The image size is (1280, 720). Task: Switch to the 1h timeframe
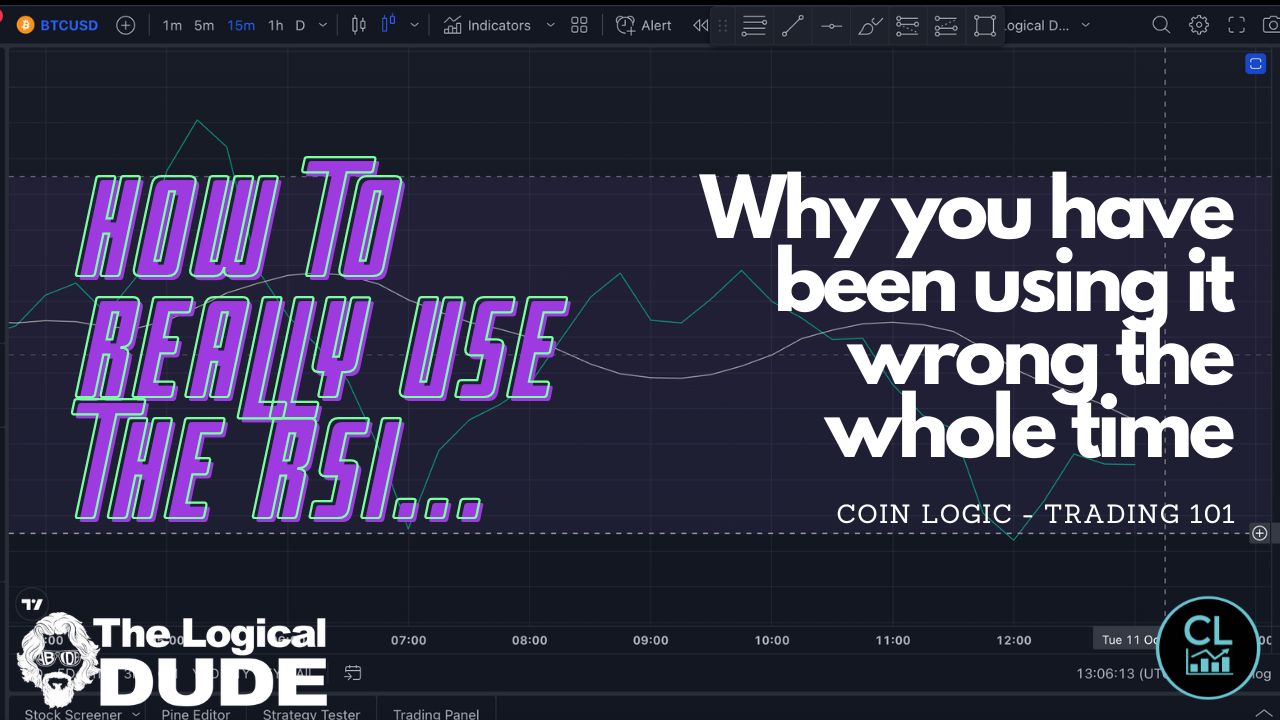coord(275,25)
